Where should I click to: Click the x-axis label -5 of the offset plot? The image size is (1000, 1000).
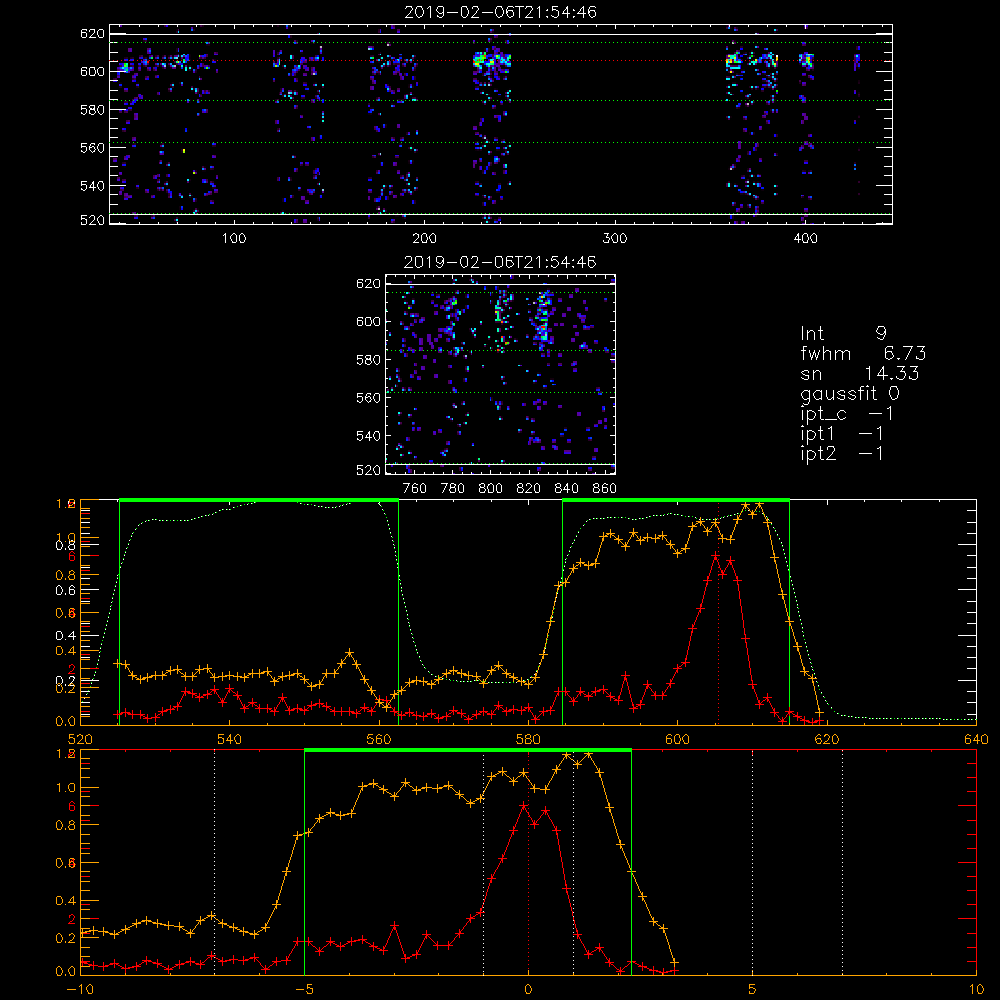click(304, 989)
